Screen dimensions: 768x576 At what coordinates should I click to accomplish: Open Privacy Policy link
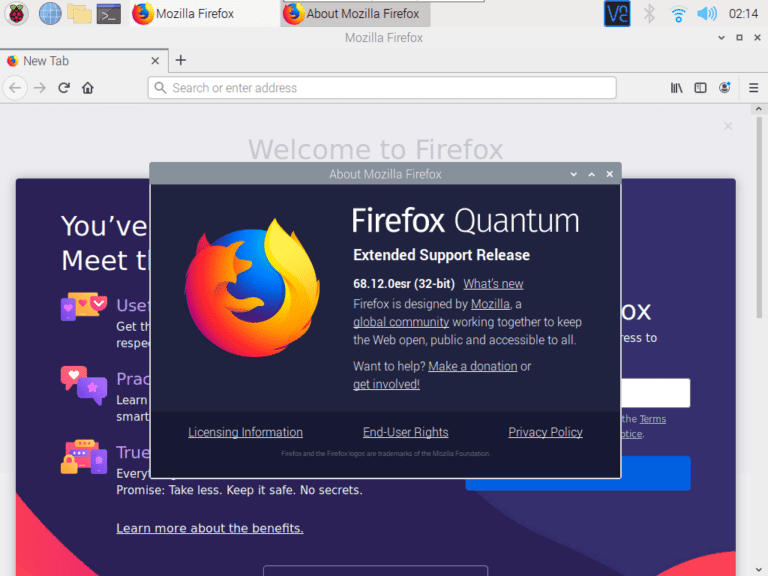tap(546, 432)
